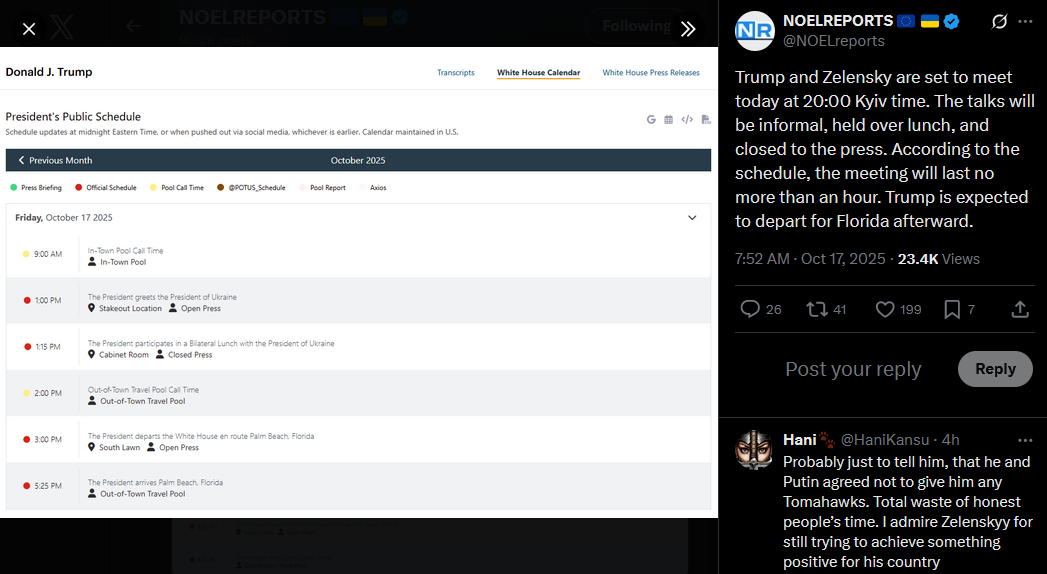Click the 'South Lawn' location label

coord(120,447)
